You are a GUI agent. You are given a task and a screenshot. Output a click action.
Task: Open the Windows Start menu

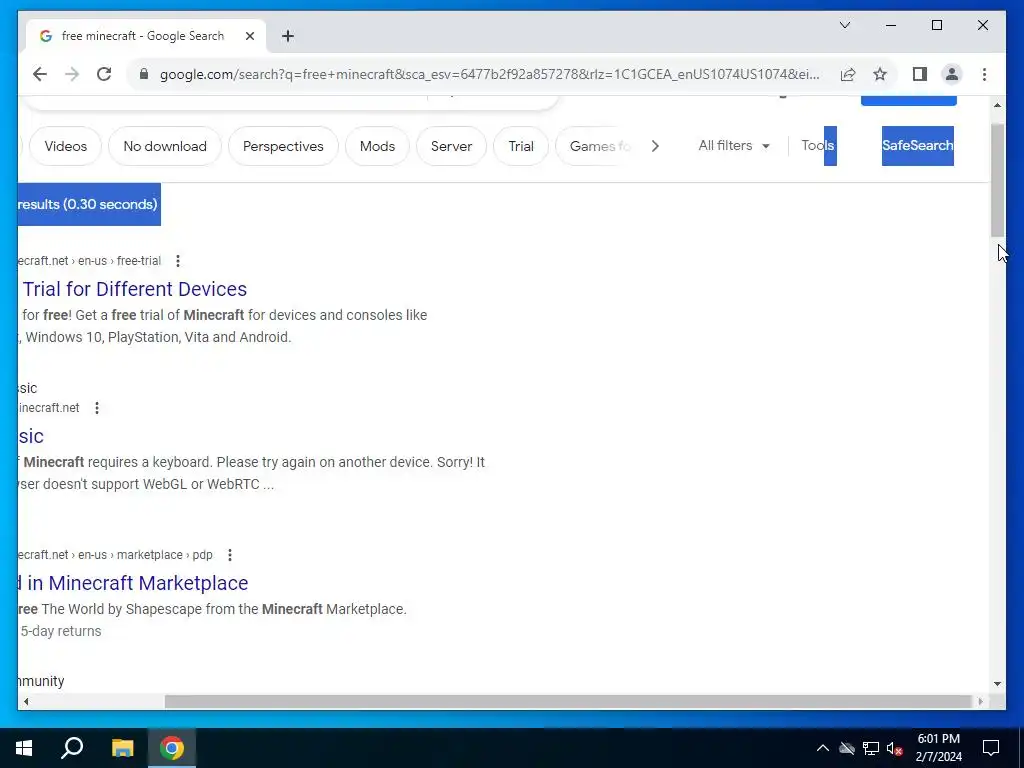[x=24, y=748]
